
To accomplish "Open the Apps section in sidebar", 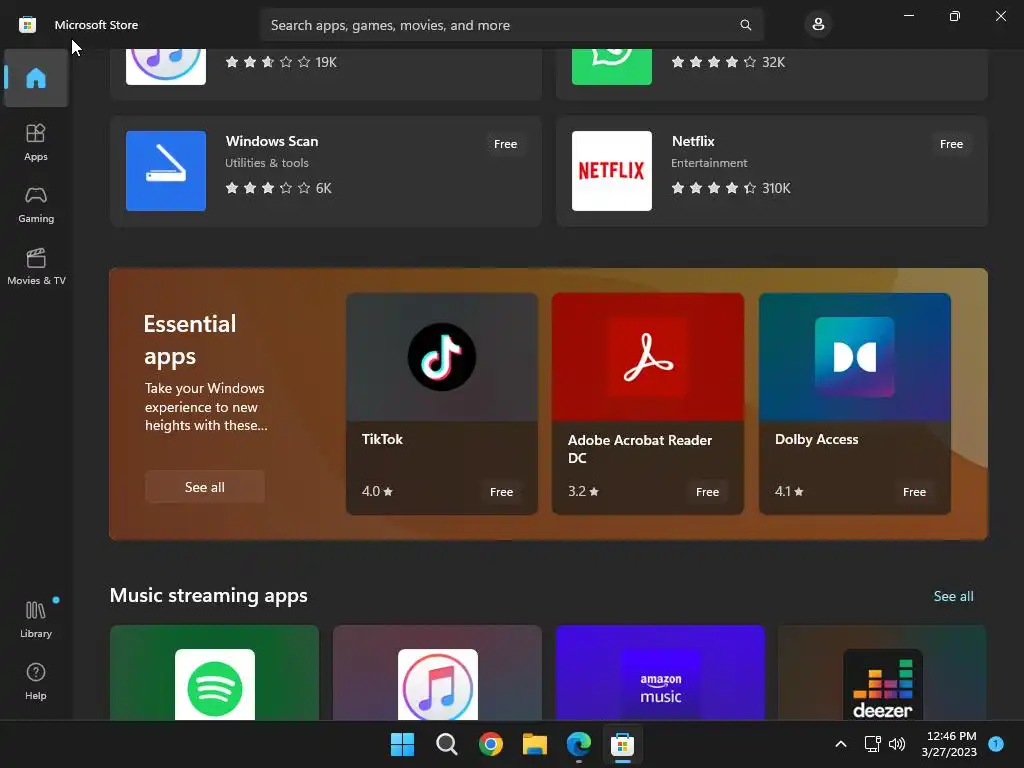I will [x=36, y=142].
